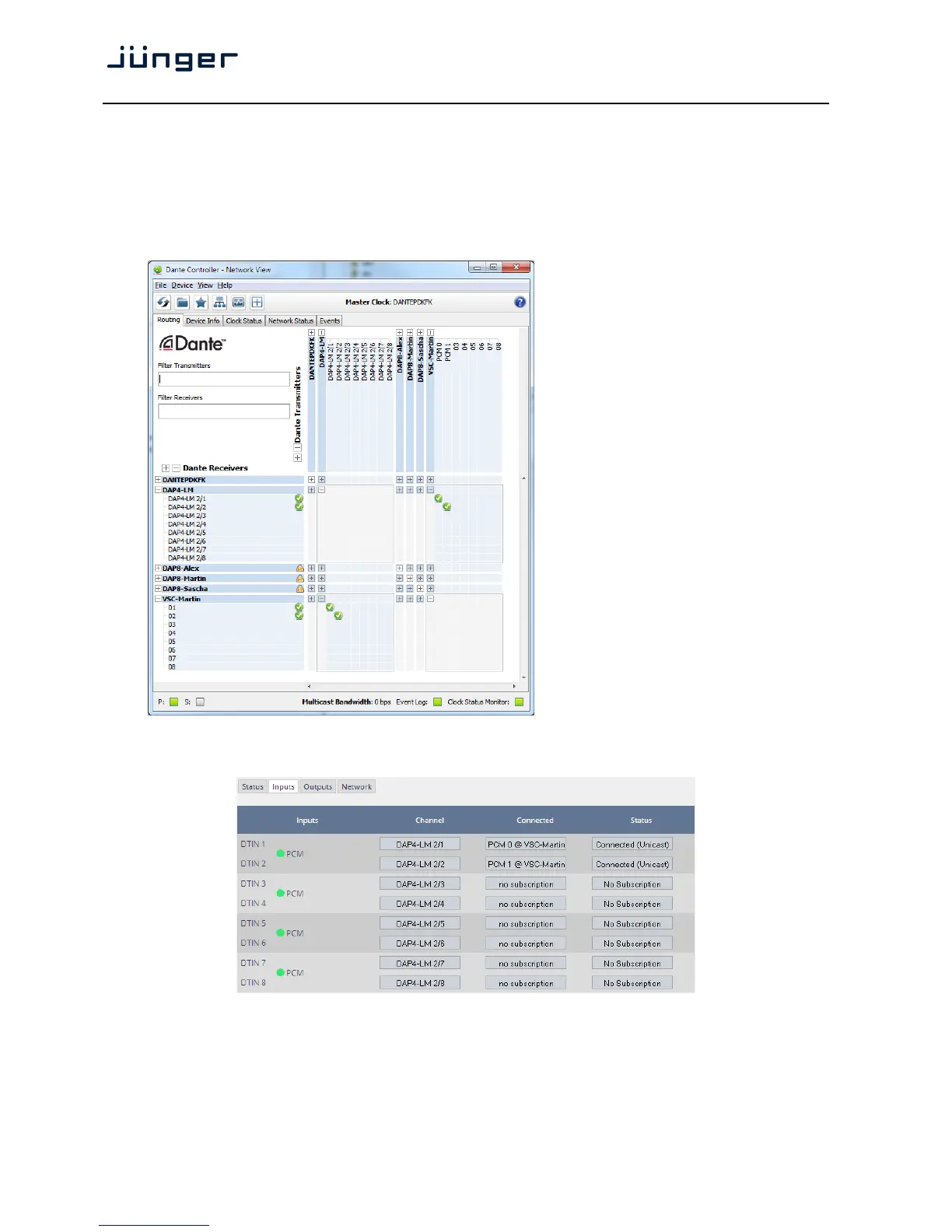Expand the DAP8-Sascha receiver node

[x=158, y=589]
